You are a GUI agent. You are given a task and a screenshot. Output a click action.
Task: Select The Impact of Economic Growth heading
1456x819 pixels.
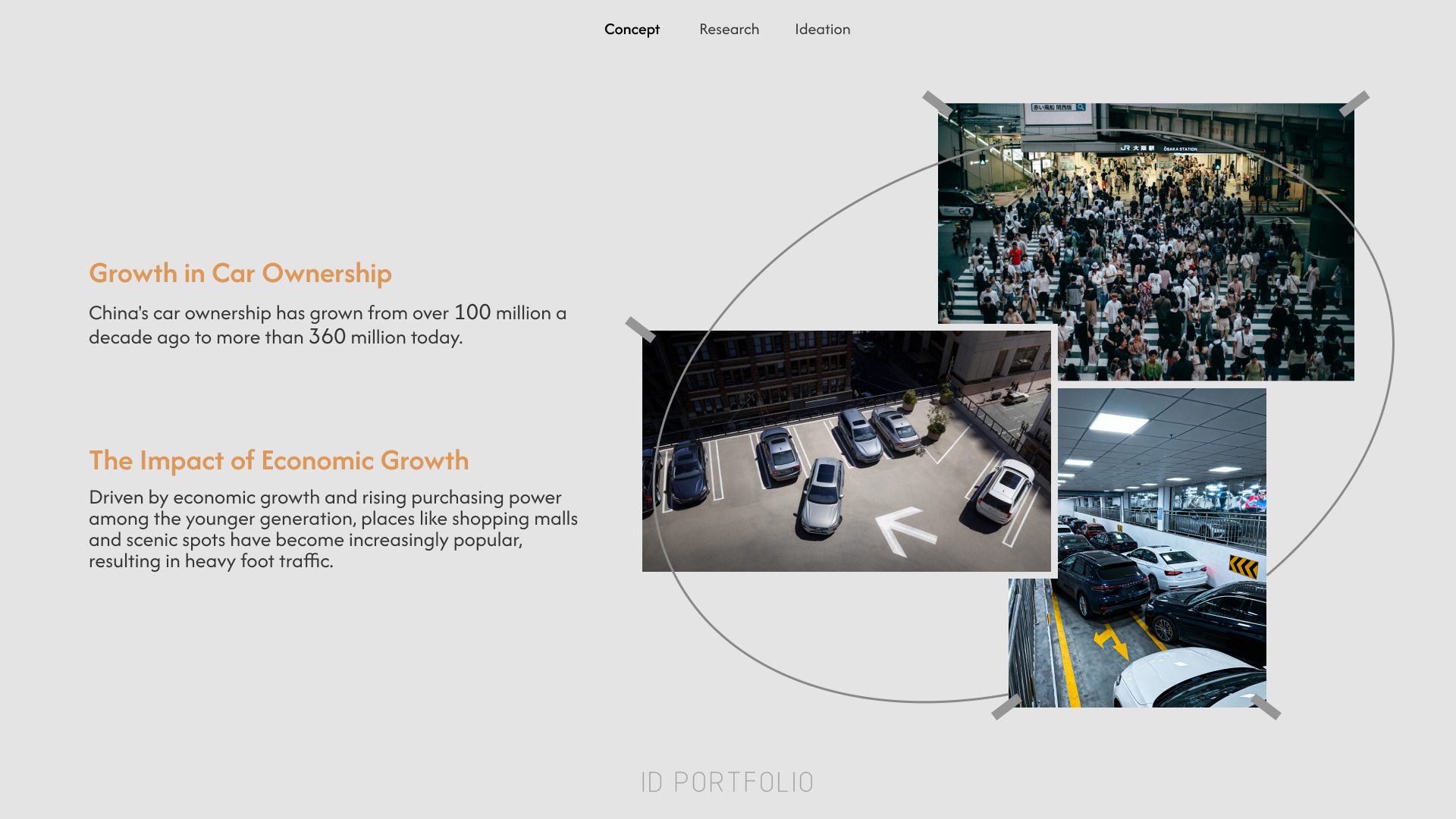tap(279, 460)
